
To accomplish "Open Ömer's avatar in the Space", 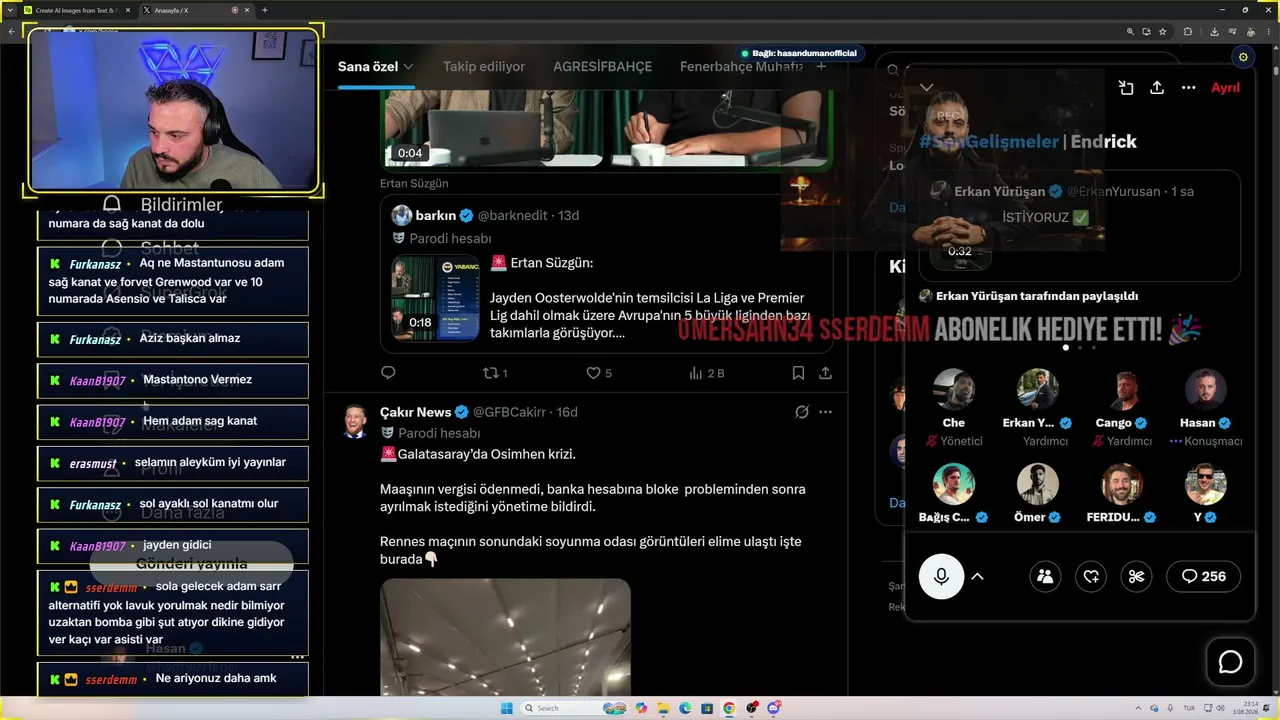I will pos(1038,484).
